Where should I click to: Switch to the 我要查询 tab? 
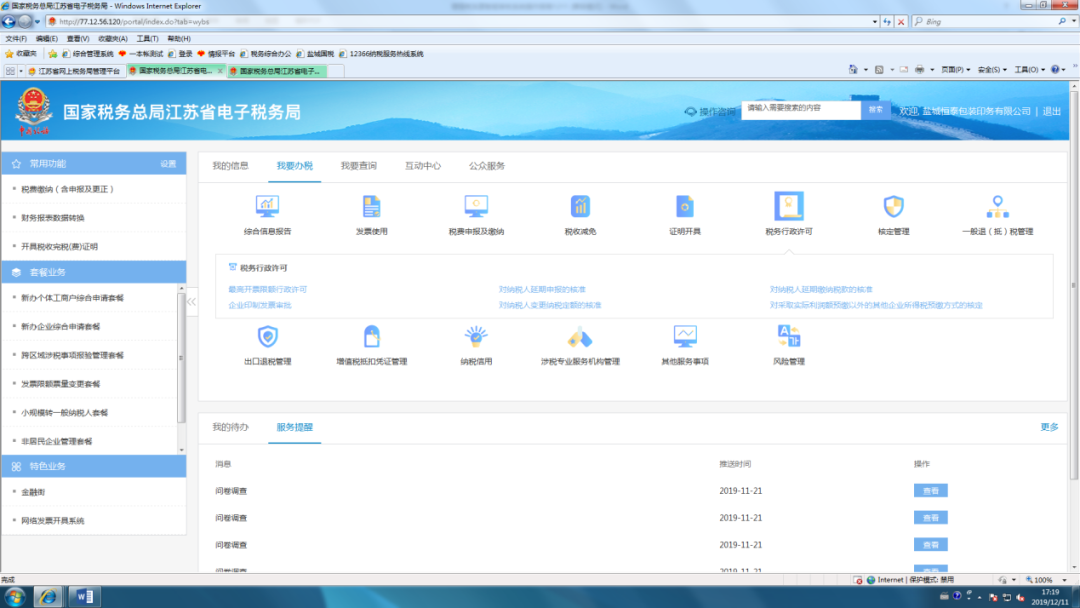tap(358, 166)
